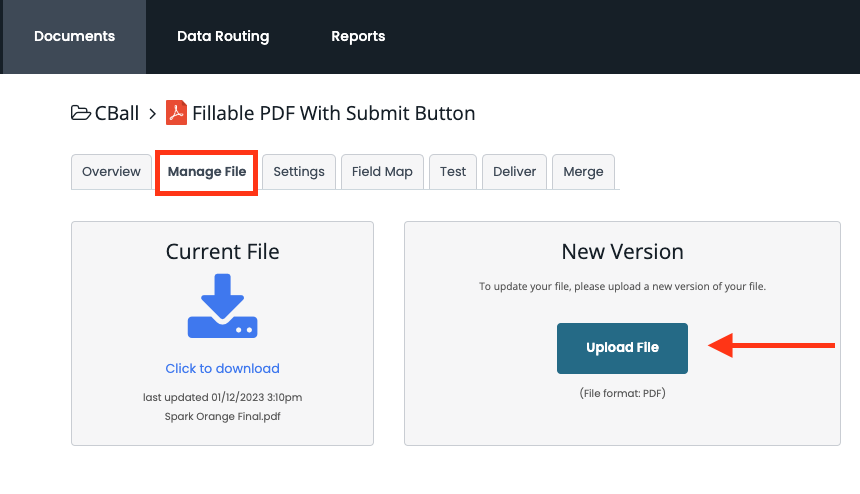Viewport: 860px width, 494px height.
Task: Go to the Merge tab
Action: pos(583,171)
